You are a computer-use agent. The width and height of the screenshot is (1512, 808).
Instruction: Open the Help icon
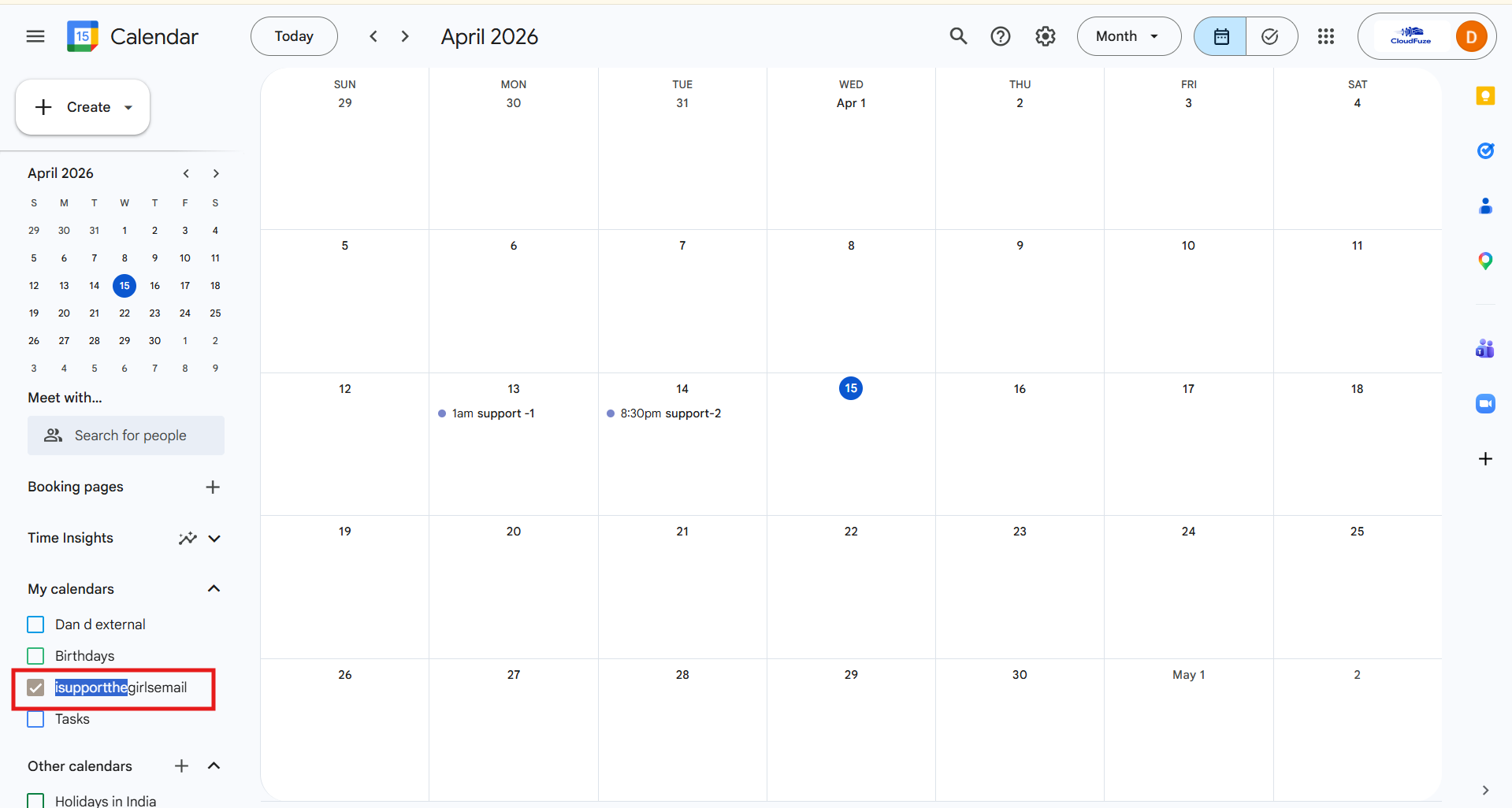click(x=1000, y=36)
